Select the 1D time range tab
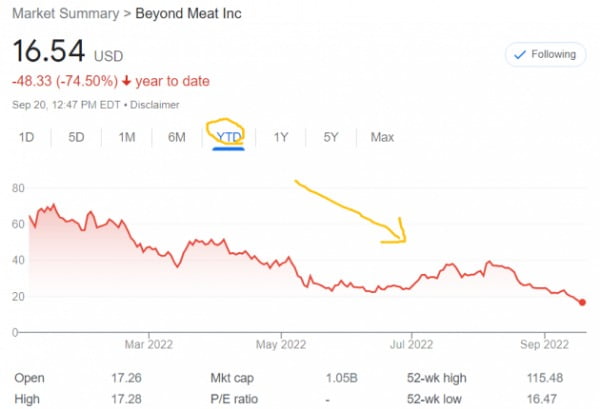 pos(27,137)
